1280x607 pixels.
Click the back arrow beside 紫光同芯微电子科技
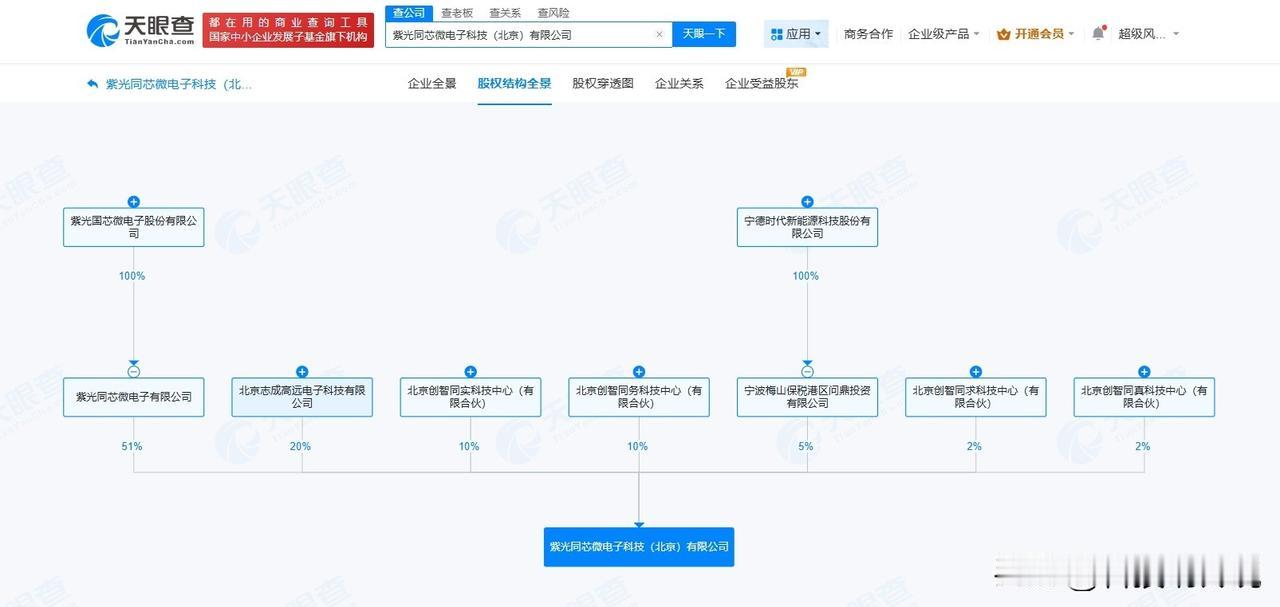92,83
